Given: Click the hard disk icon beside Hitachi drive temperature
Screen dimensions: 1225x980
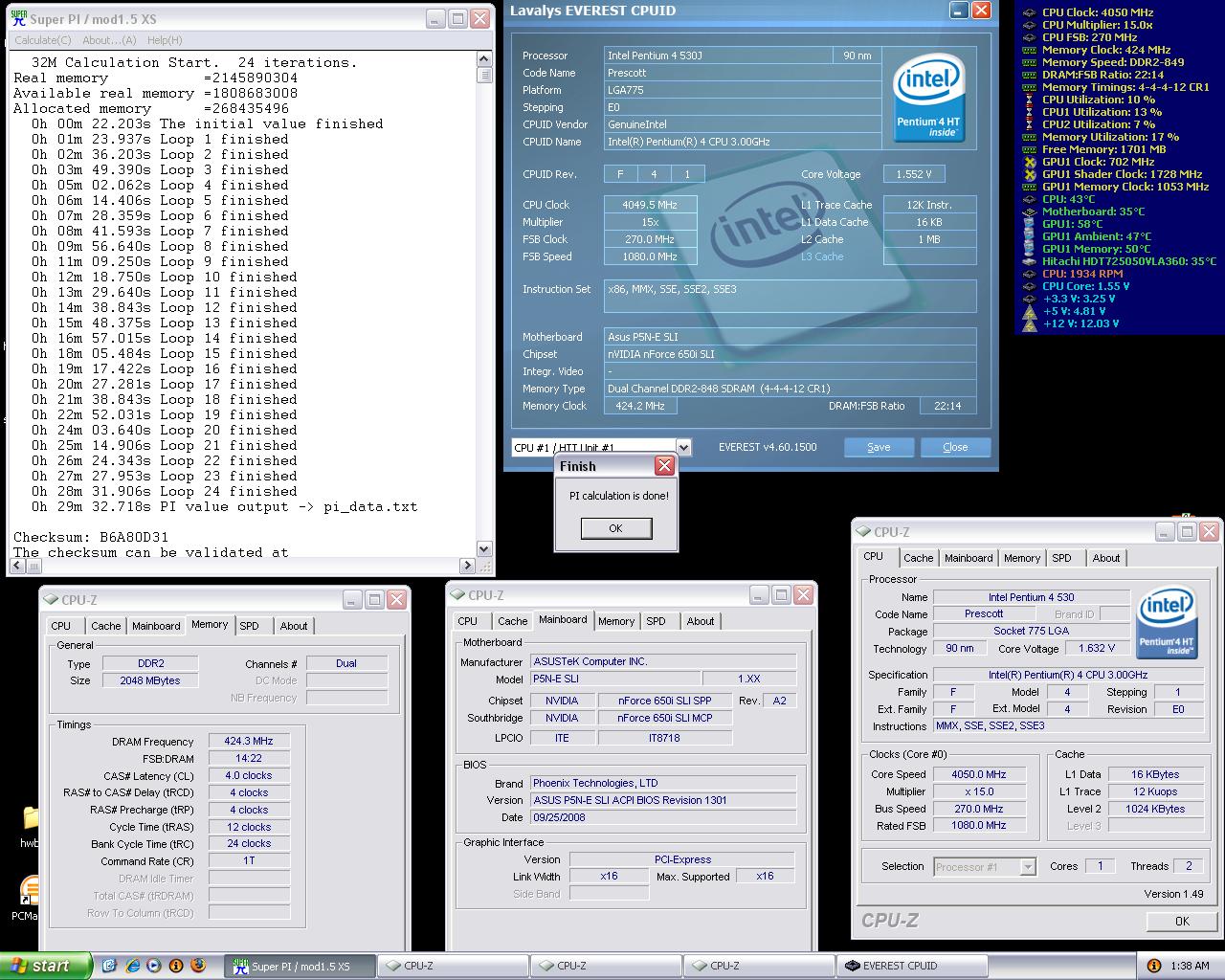Looking at the screenshot, I should [x=1029, y=261].
